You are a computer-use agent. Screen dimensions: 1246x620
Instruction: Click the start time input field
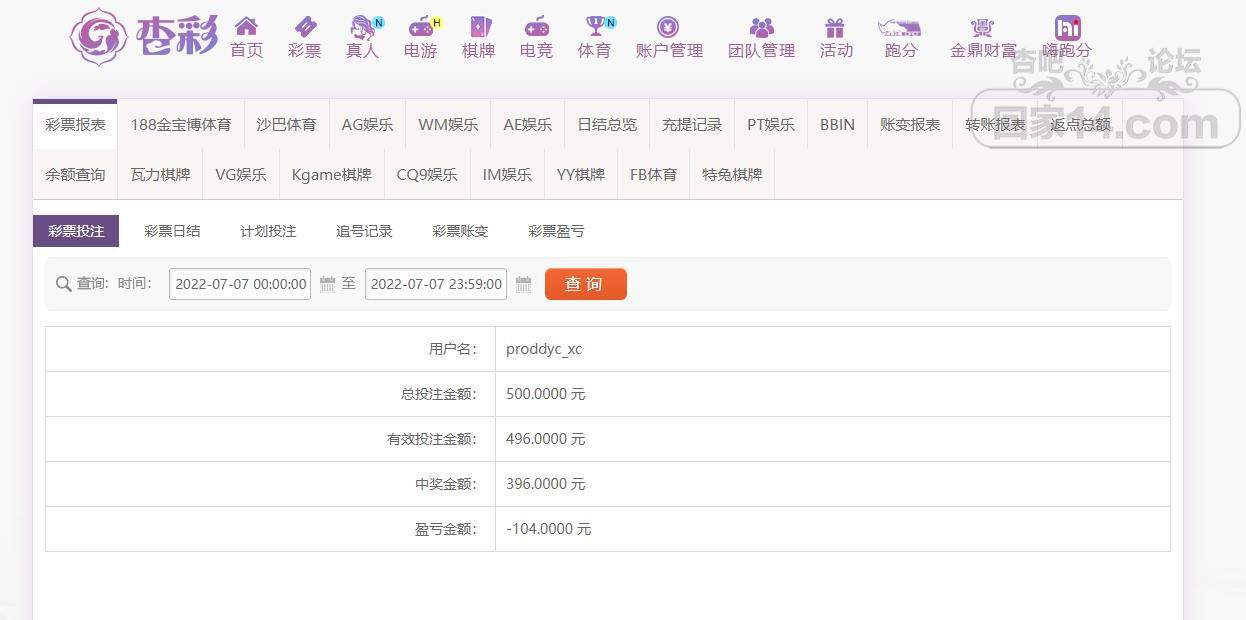tap(240, 284)
